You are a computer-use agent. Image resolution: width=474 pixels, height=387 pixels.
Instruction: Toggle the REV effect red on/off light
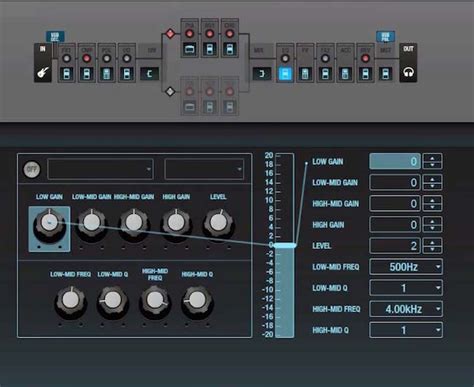point(365,58)
